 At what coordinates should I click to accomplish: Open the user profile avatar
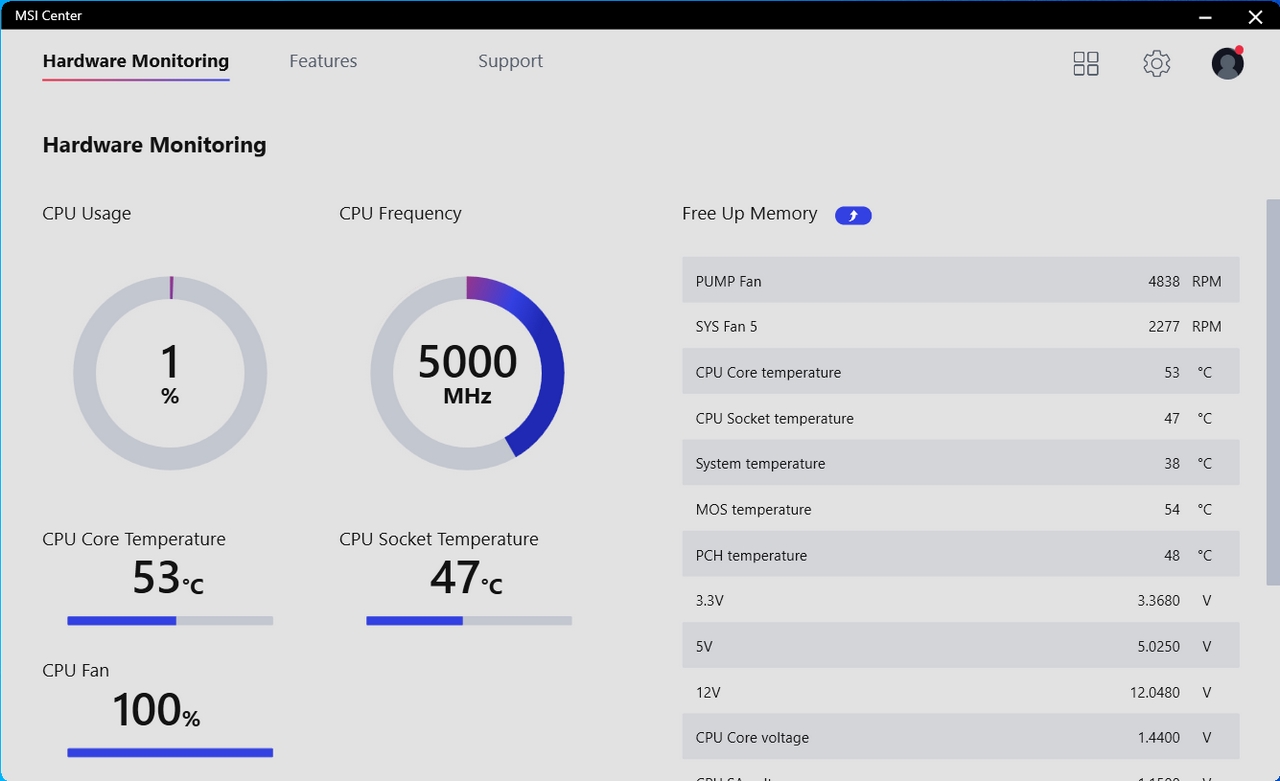pos(1227,63)
